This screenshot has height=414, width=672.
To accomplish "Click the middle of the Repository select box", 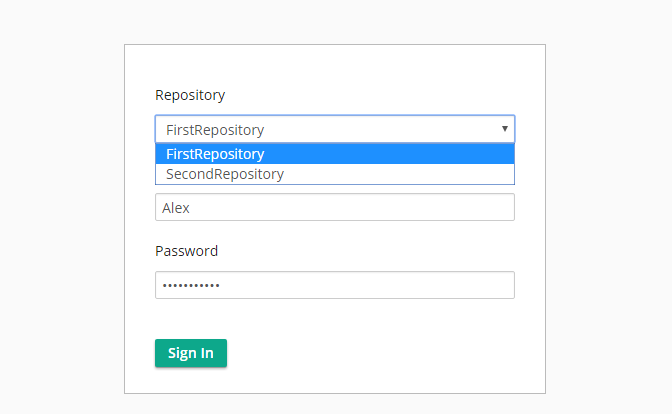I will tap(335, 129).
